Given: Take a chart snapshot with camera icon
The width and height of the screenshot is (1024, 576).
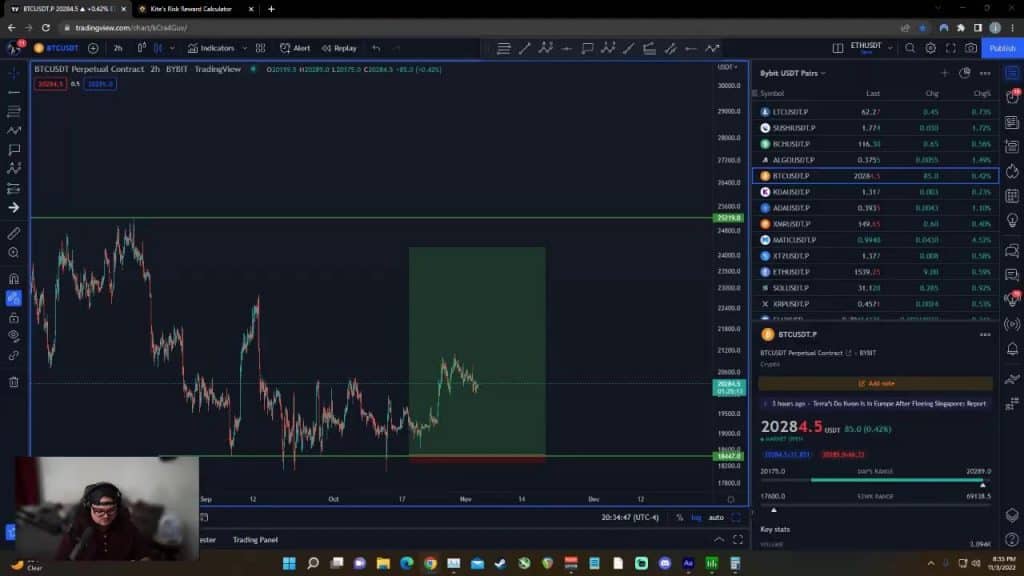Looking at the screenshot, I should coord(971,48).
